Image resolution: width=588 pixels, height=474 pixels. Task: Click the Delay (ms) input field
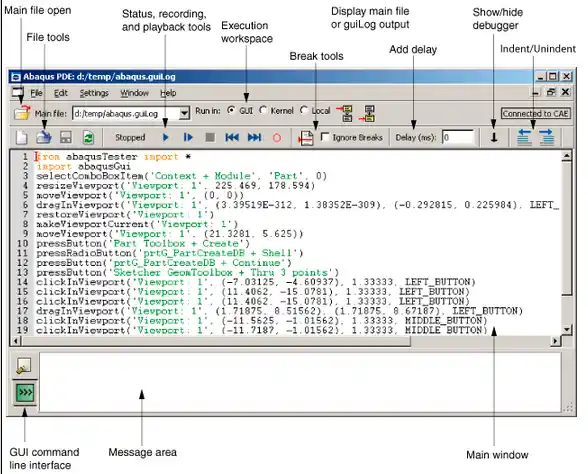[x=458, y=138]
